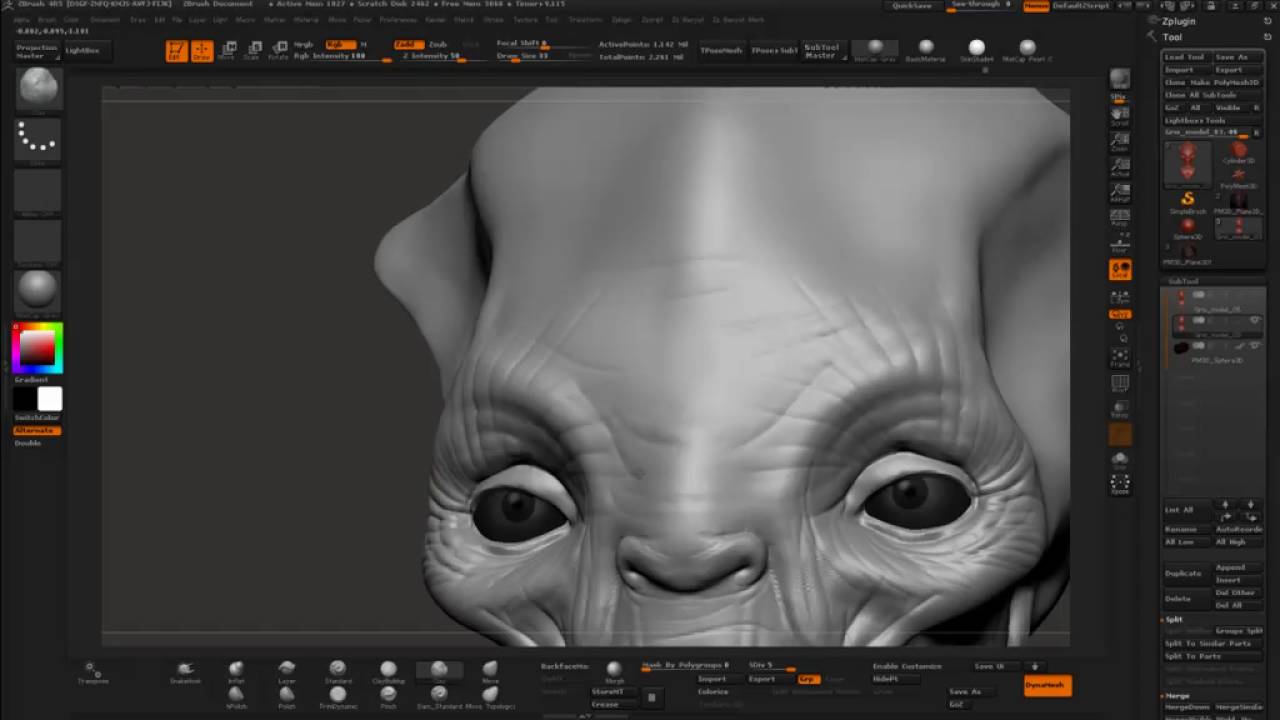This screenshot has height=720, width=1280.
Task: Open Projection Master
Action: pos(37,51)
